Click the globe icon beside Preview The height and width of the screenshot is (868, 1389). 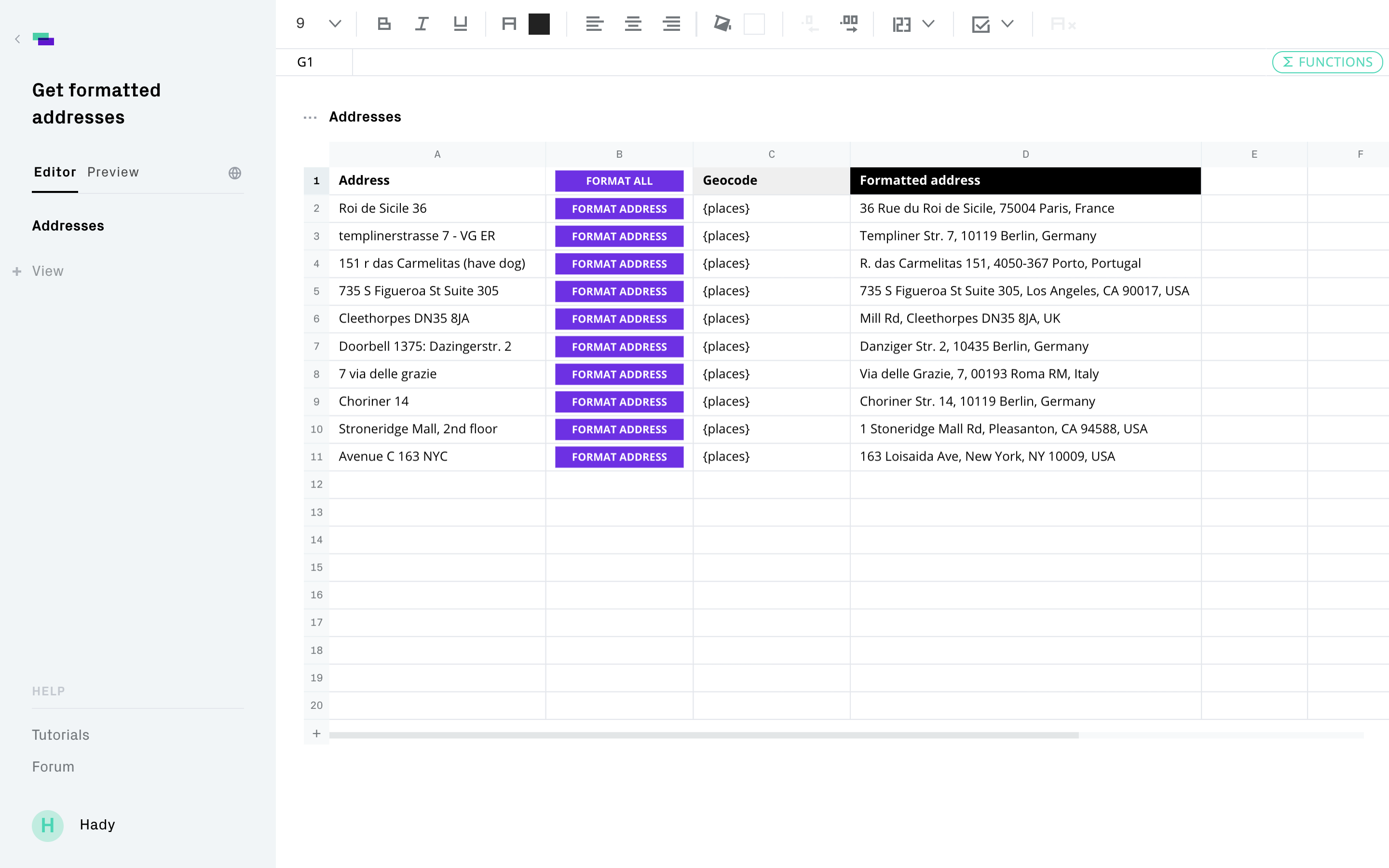point(234,173)
